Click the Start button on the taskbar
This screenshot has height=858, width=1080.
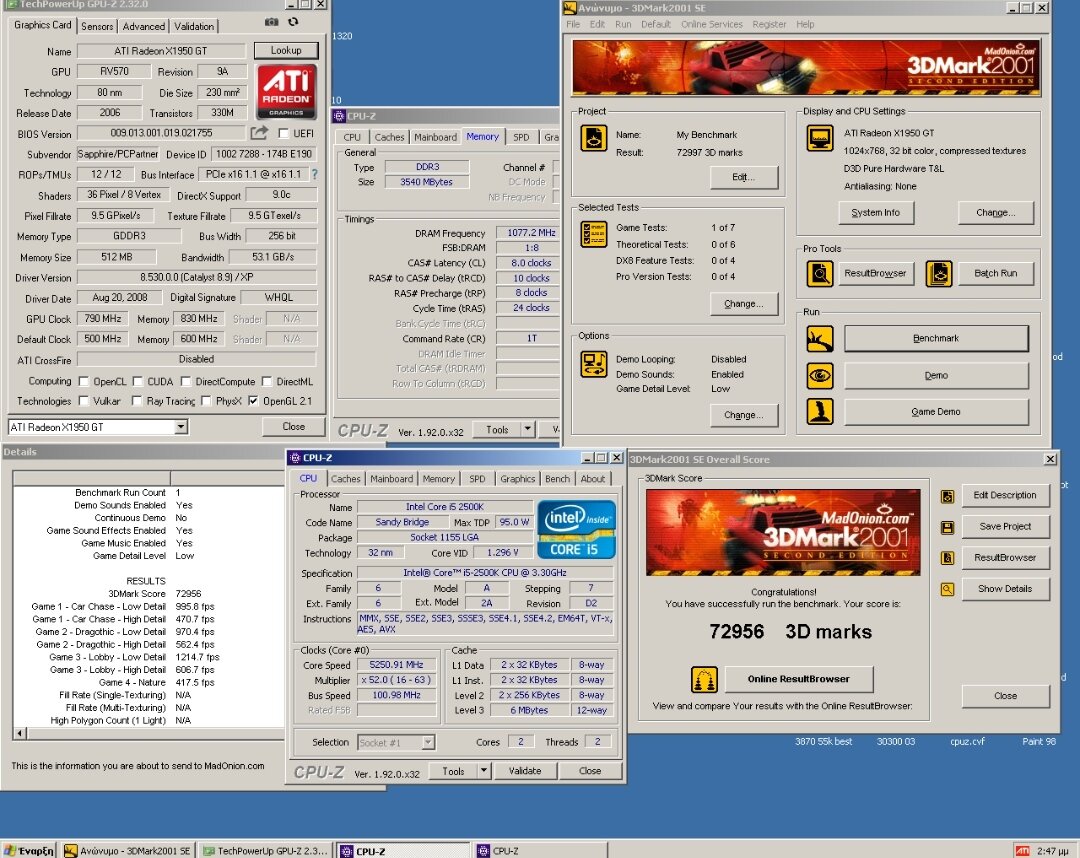(28, 850)
